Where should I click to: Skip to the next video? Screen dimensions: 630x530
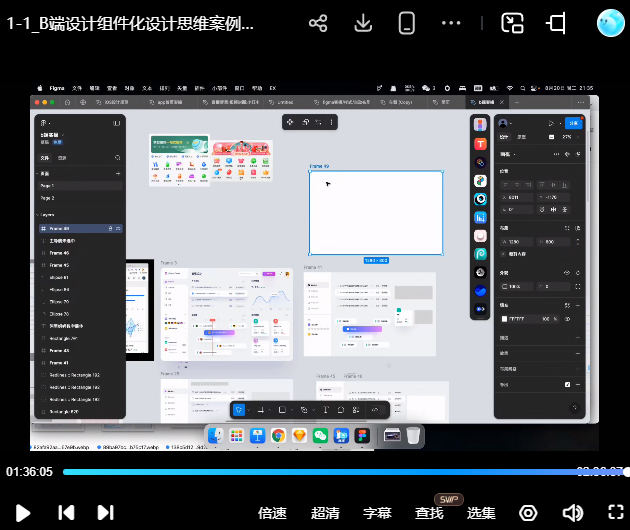pos(105,513)
